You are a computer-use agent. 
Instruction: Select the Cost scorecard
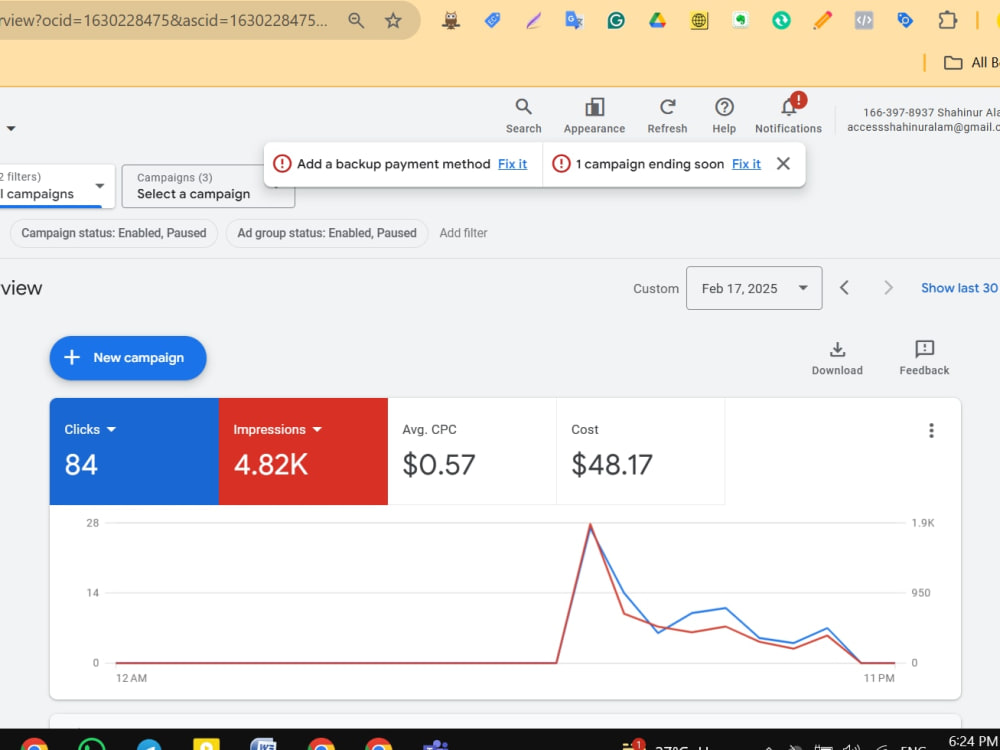click(x=640, y=452)
